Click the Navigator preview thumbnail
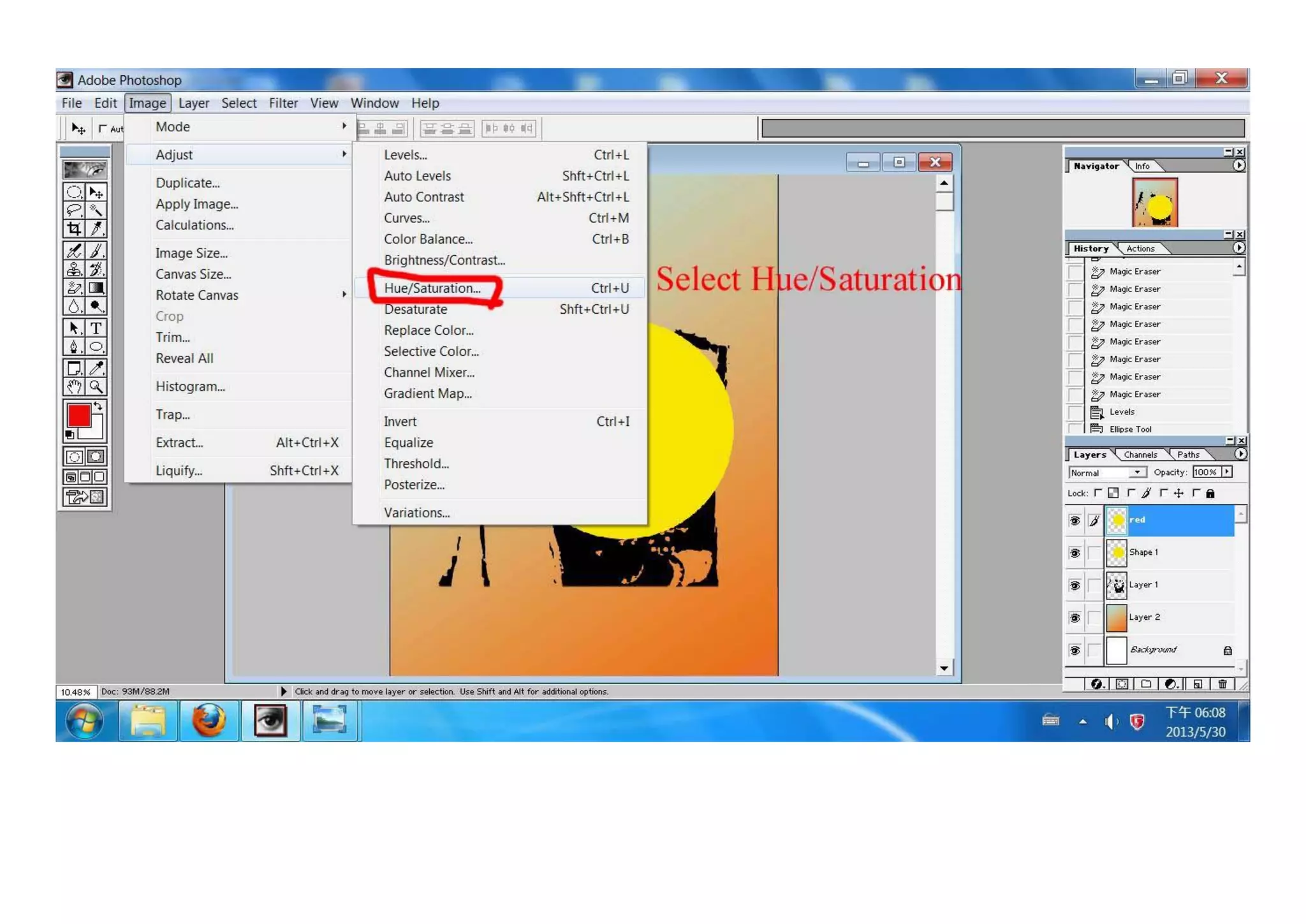The height and width of the screenshot is (924, 1306). [1155, 202]
